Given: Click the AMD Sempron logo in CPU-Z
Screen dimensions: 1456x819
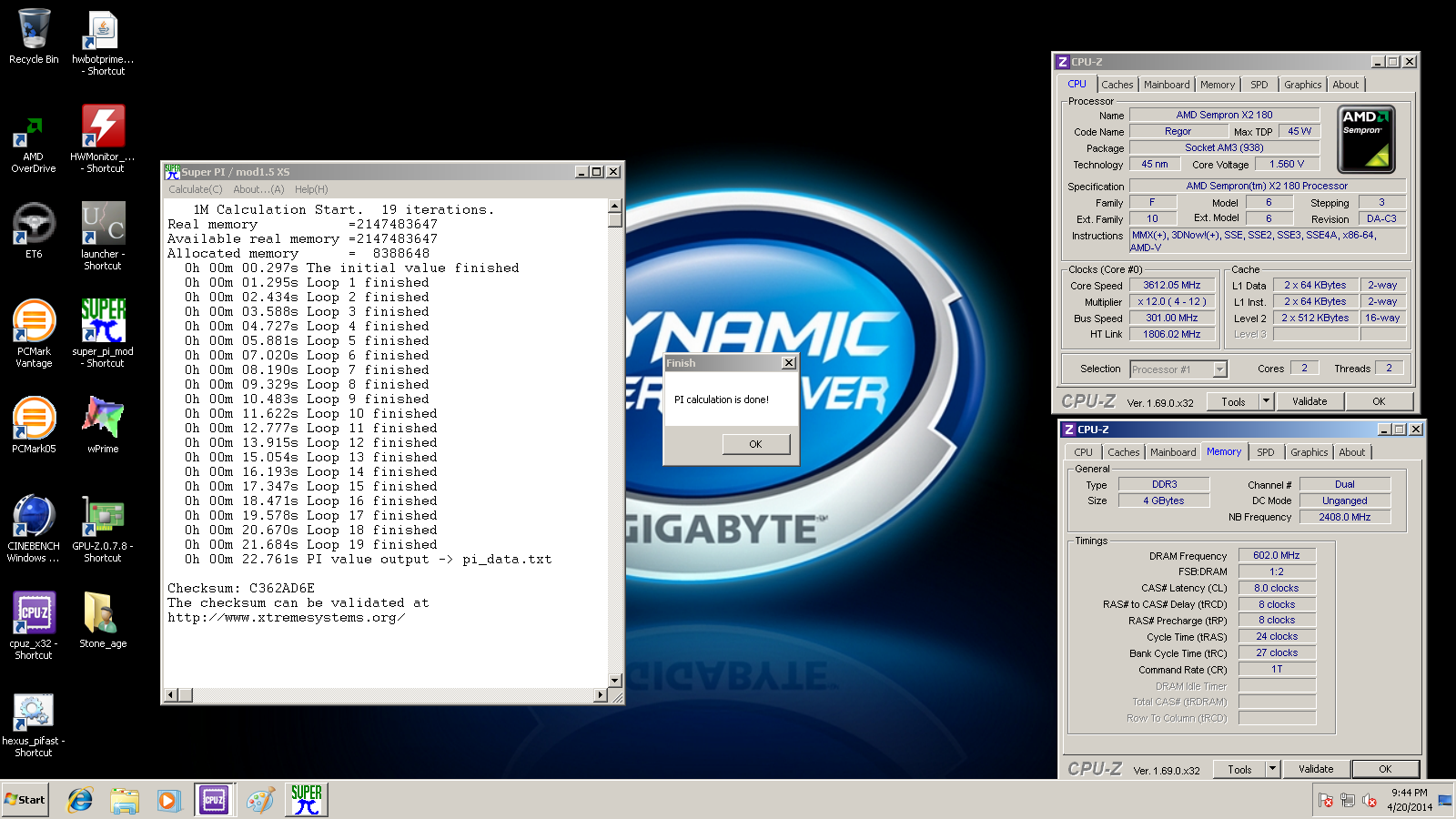Looking at the screenshot, I should [x=1366, y=139].
